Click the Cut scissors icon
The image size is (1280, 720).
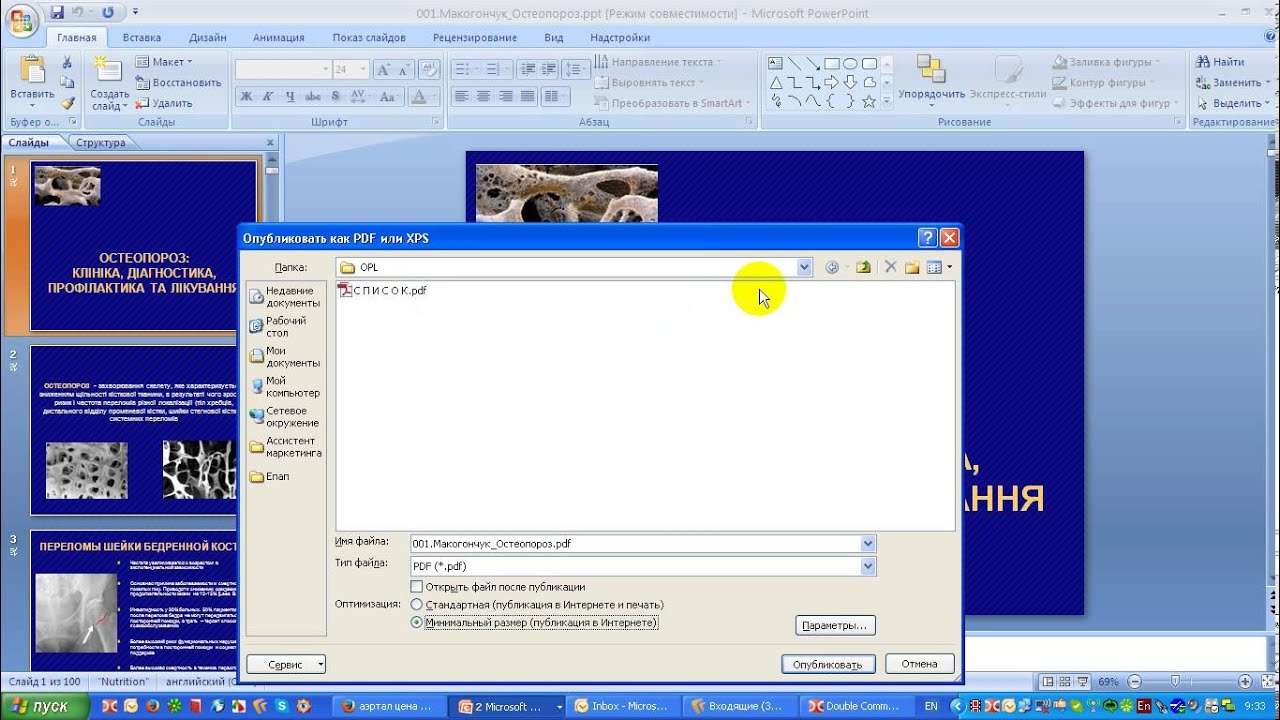coord(67,62)
